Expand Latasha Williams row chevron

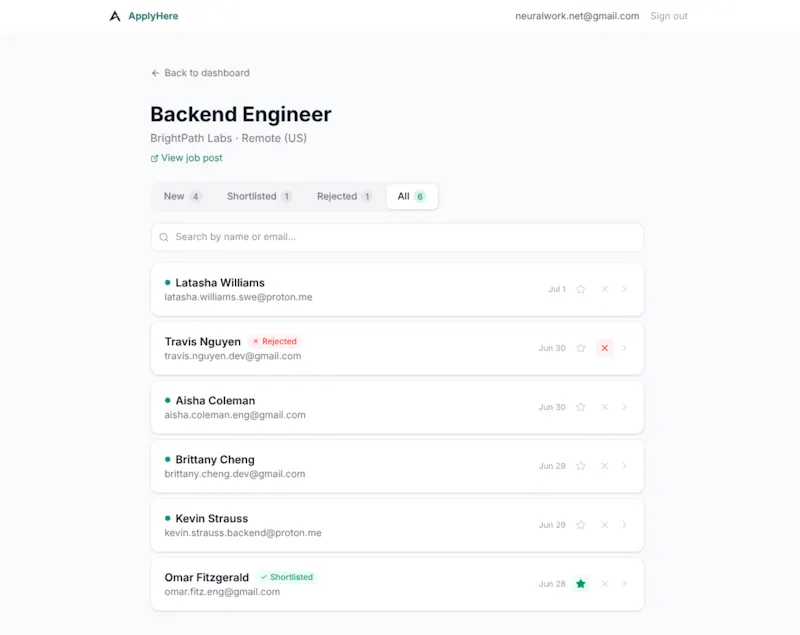pos(624,289)
